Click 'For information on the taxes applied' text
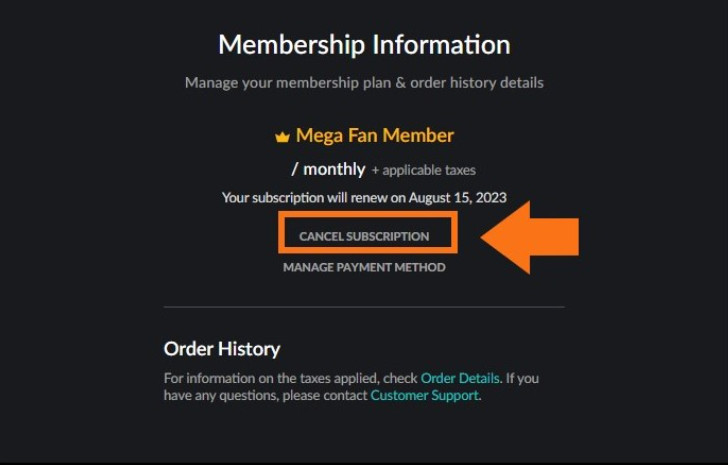 point(271,378)
